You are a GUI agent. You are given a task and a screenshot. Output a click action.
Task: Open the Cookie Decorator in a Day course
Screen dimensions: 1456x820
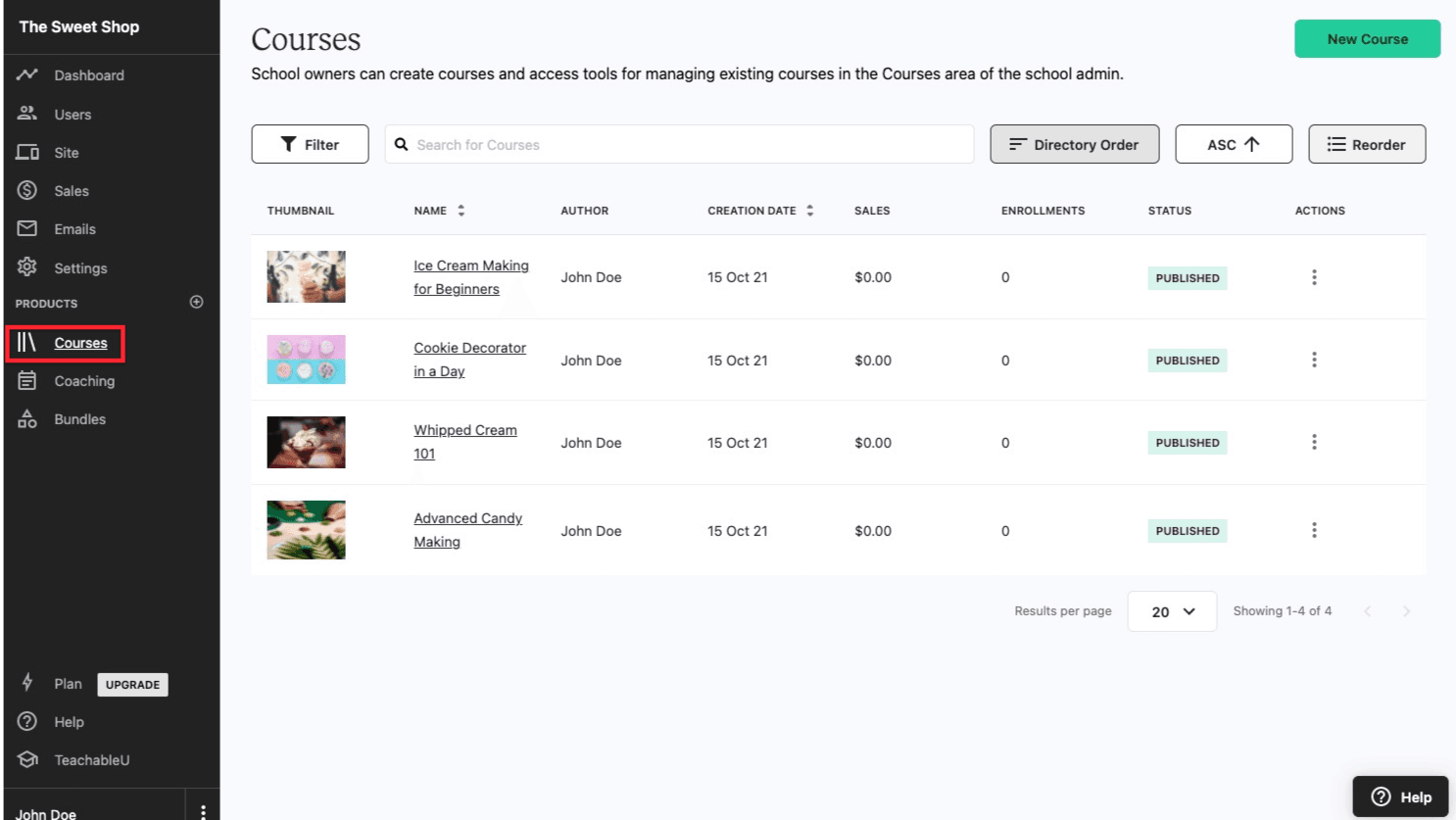coord(470,360)
